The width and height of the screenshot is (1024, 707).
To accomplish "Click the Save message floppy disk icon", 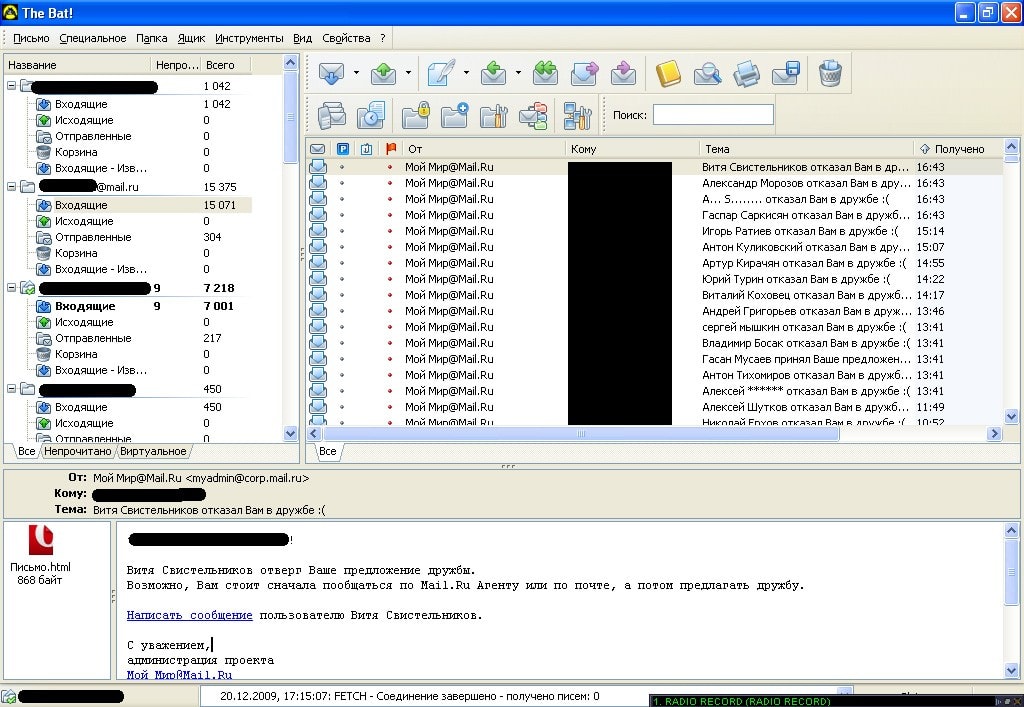I will coord(786,74).
